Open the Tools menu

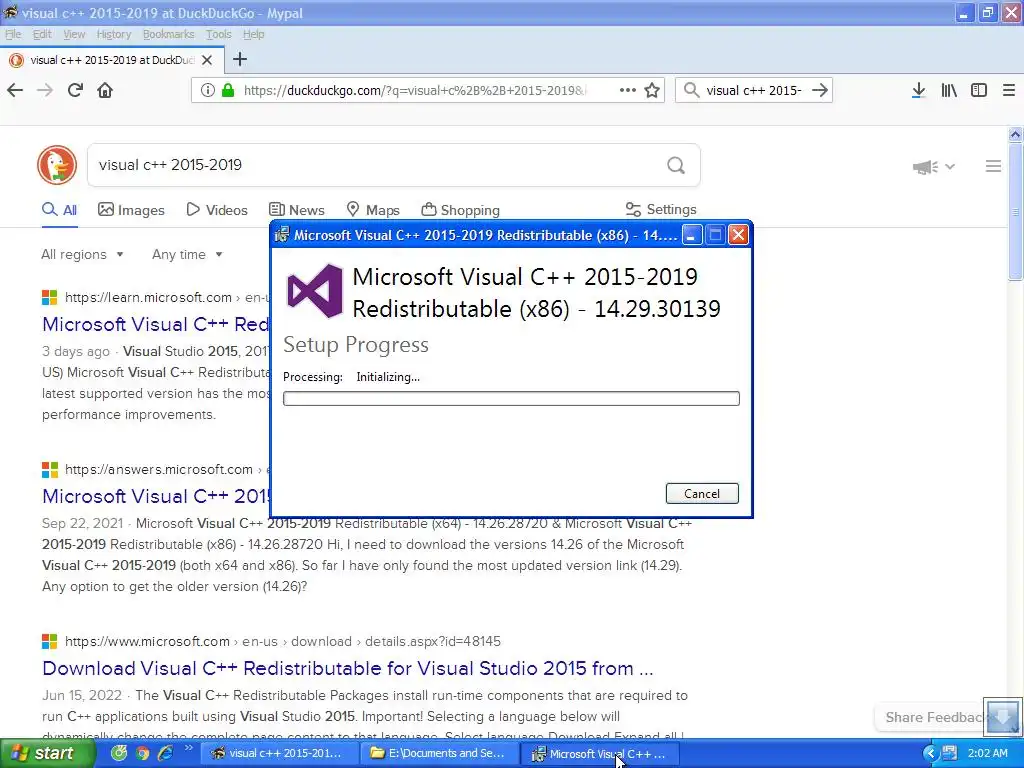[x=218, y=34]
